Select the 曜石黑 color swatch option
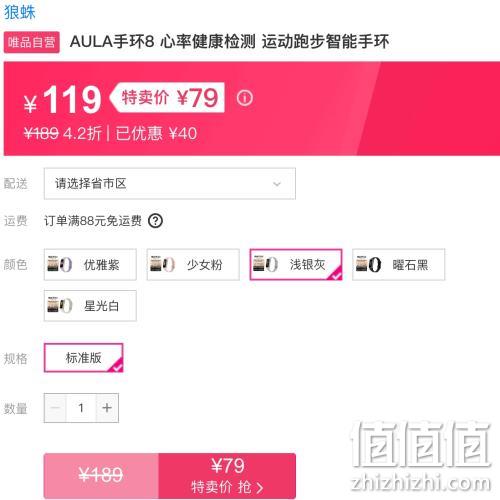This screenshot has height=500, width=500. point(399,265)
